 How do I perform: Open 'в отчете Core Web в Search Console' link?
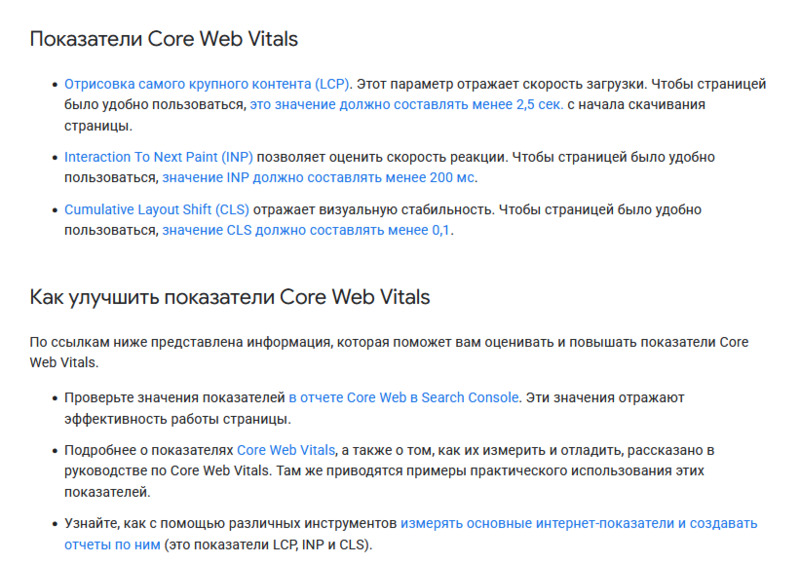404,398
